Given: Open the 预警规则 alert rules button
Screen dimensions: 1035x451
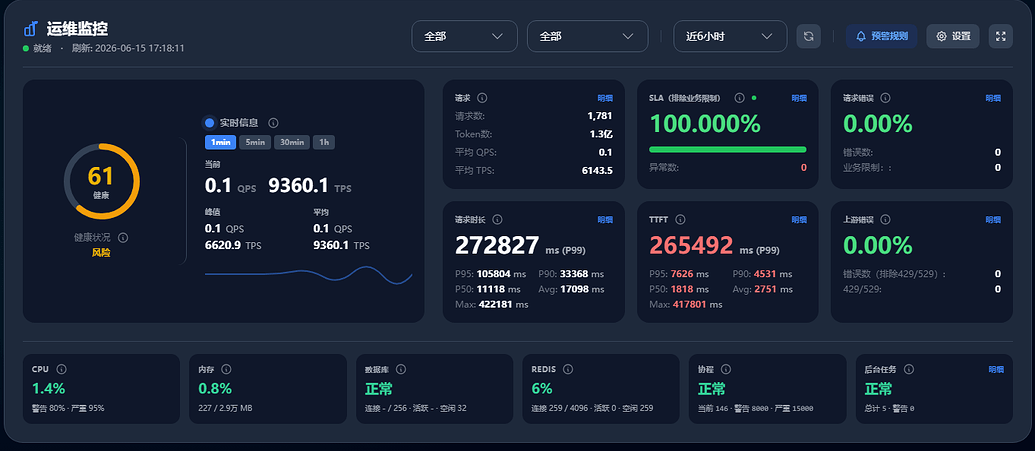Looking at the screenshot, I should point(881,36).
